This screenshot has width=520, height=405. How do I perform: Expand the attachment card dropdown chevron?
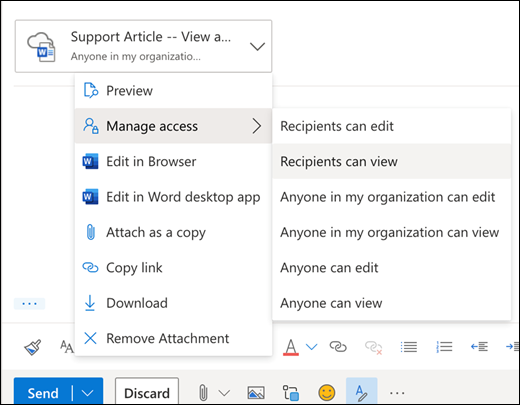coord(257,46)
